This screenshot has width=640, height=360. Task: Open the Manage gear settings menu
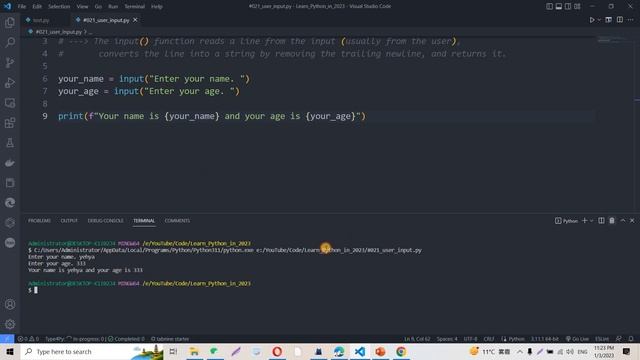click(10, 324)
